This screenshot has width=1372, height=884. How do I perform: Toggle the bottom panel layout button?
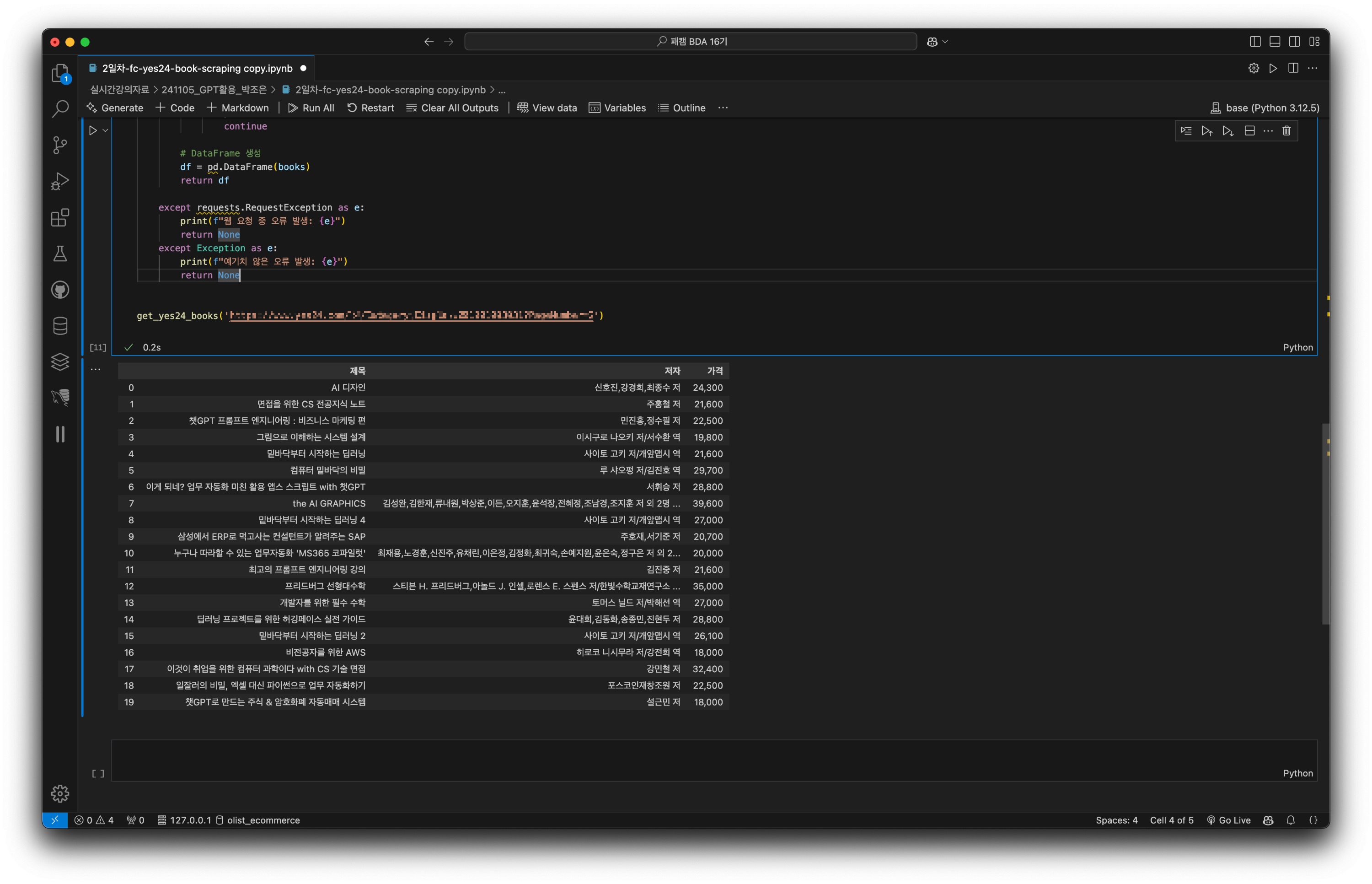[1275, 41]
